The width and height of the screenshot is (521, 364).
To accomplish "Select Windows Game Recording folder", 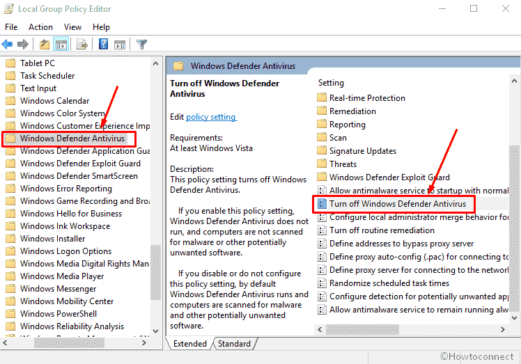I will tap(78, 201).
